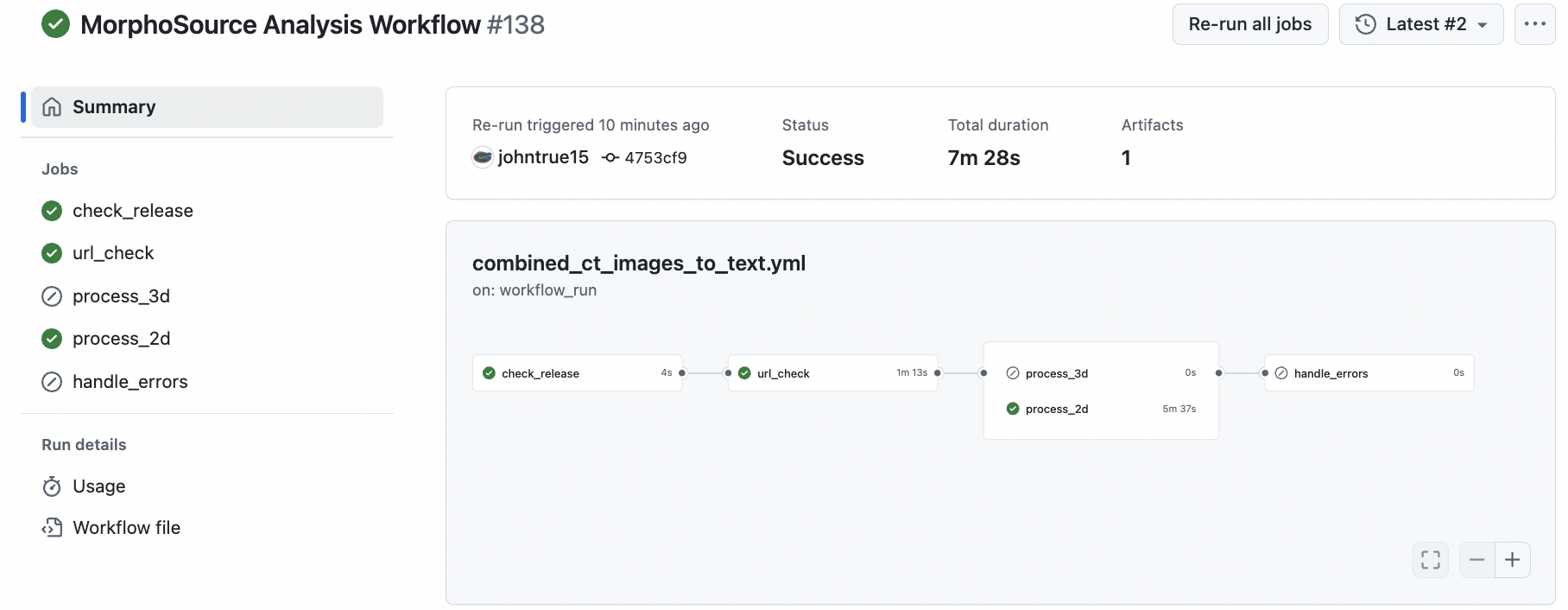The width and height of the screenshot is (1568, 610).
Task: Open the Latest #2 dropdown
Action: pos(1420,24)
